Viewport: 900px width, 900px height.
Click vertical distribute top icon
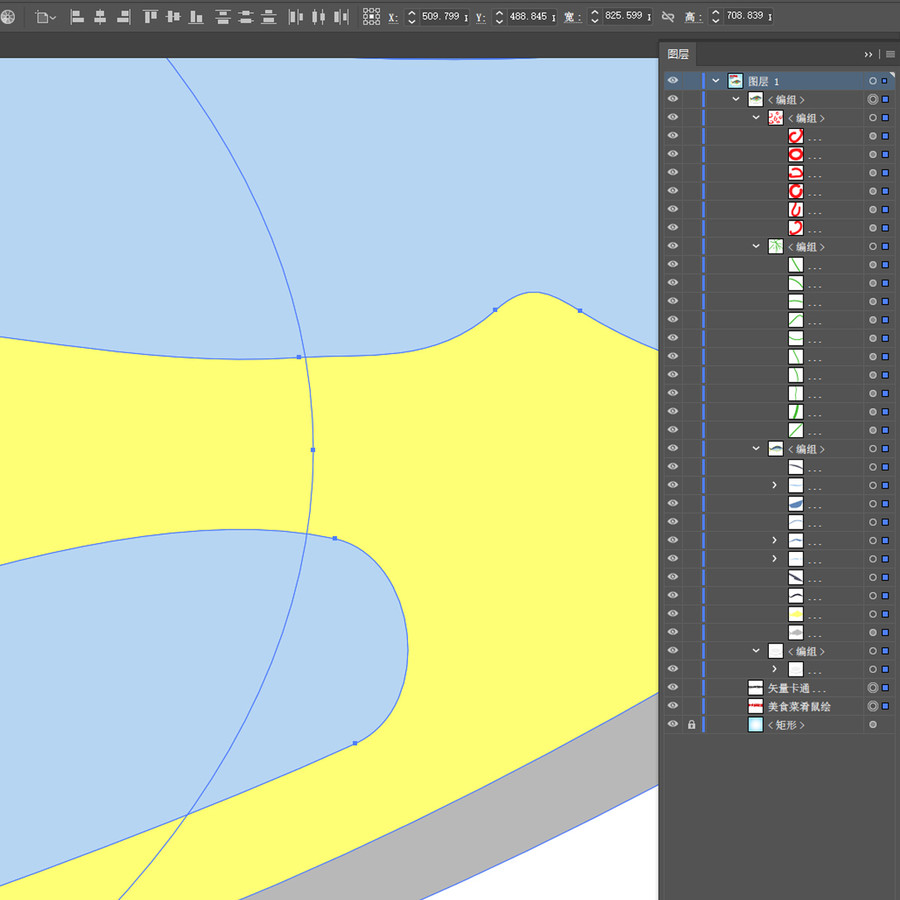[x=223, y=17]
